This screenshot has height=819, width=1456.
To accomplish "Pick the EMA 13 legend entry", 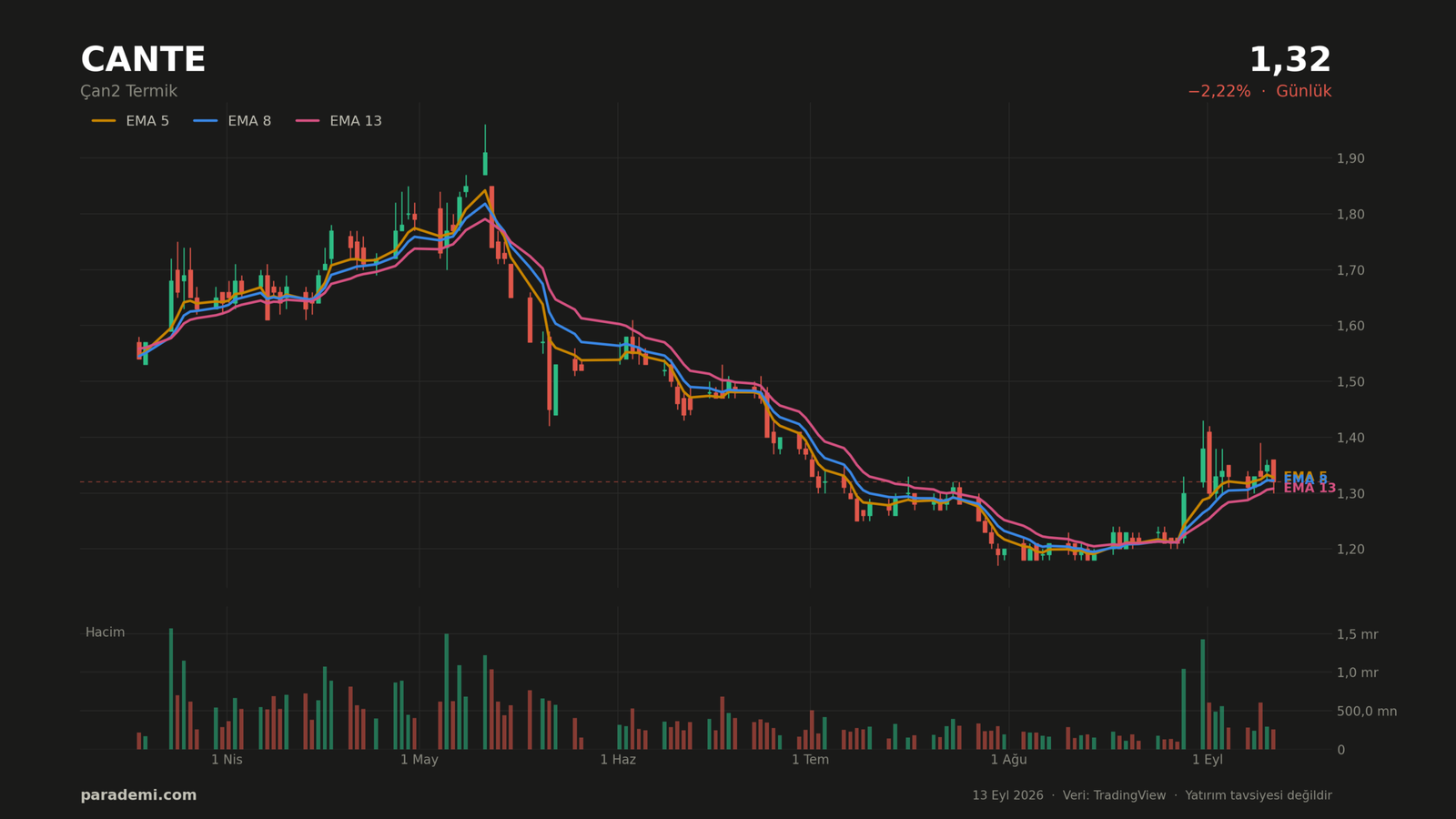I will [339, 121].
